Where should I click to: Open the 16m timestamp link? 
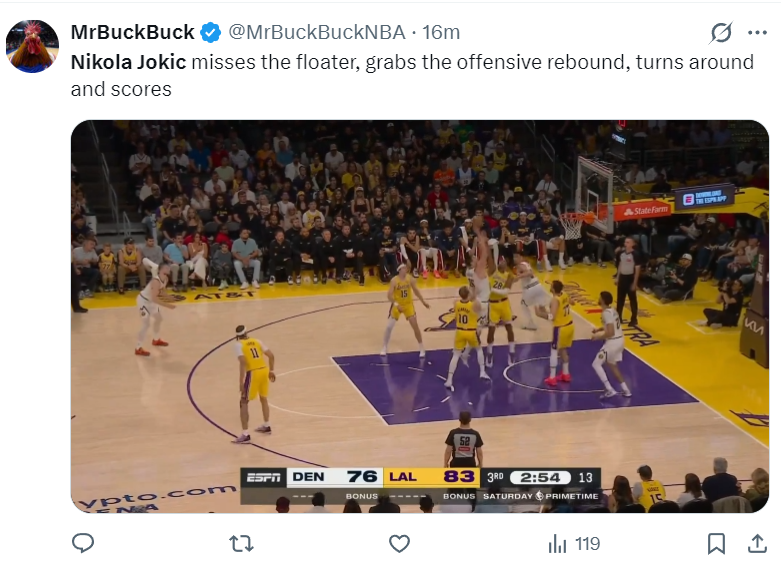[441, 33]
